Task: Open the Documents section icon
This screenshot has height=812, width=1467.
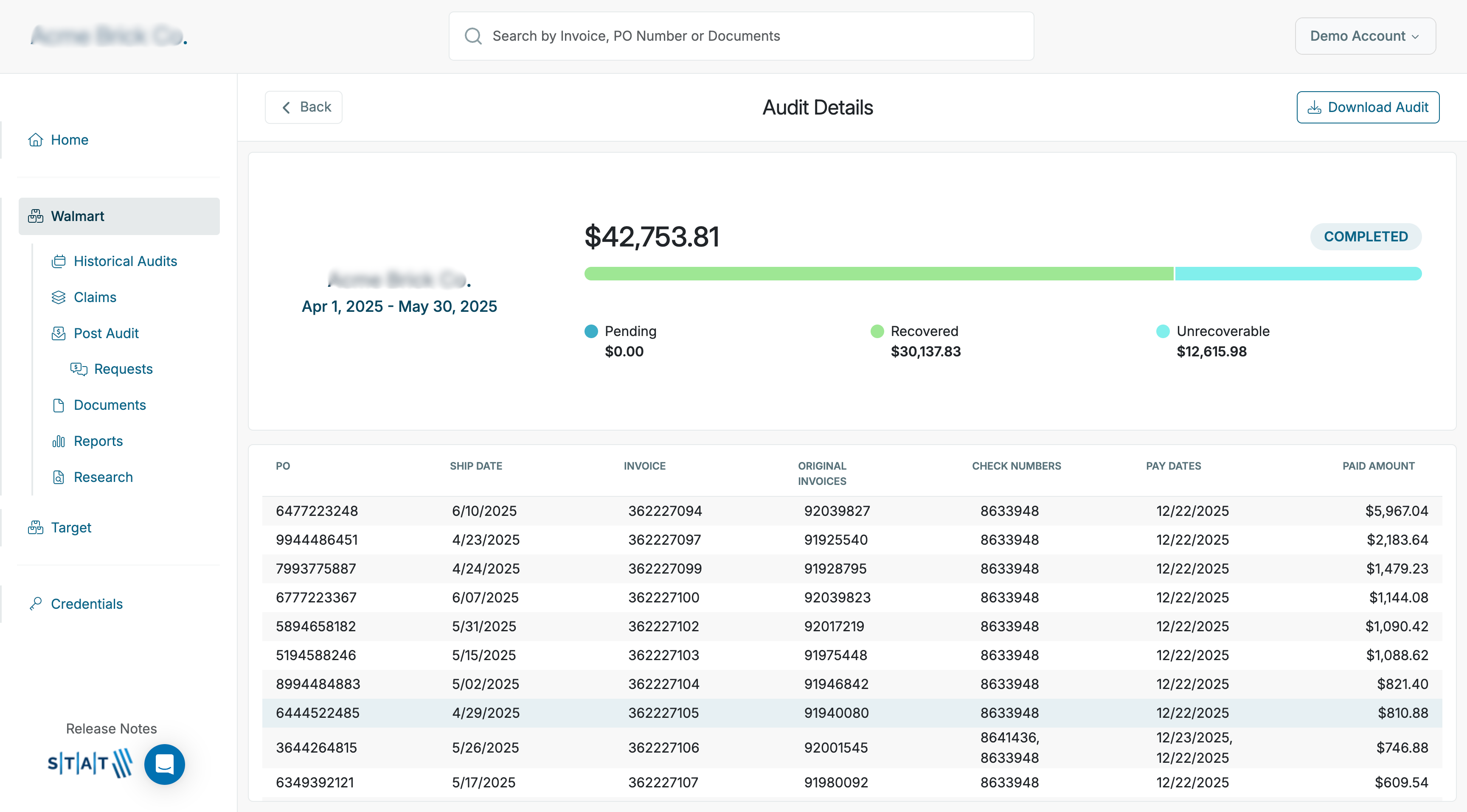Action: pos(59,405)
